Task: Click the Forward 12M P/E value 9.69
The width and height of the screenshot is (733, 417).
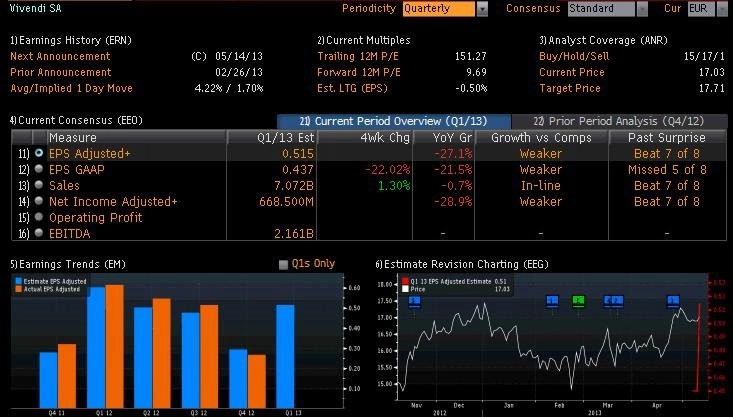Action: [x=476, y=72]
